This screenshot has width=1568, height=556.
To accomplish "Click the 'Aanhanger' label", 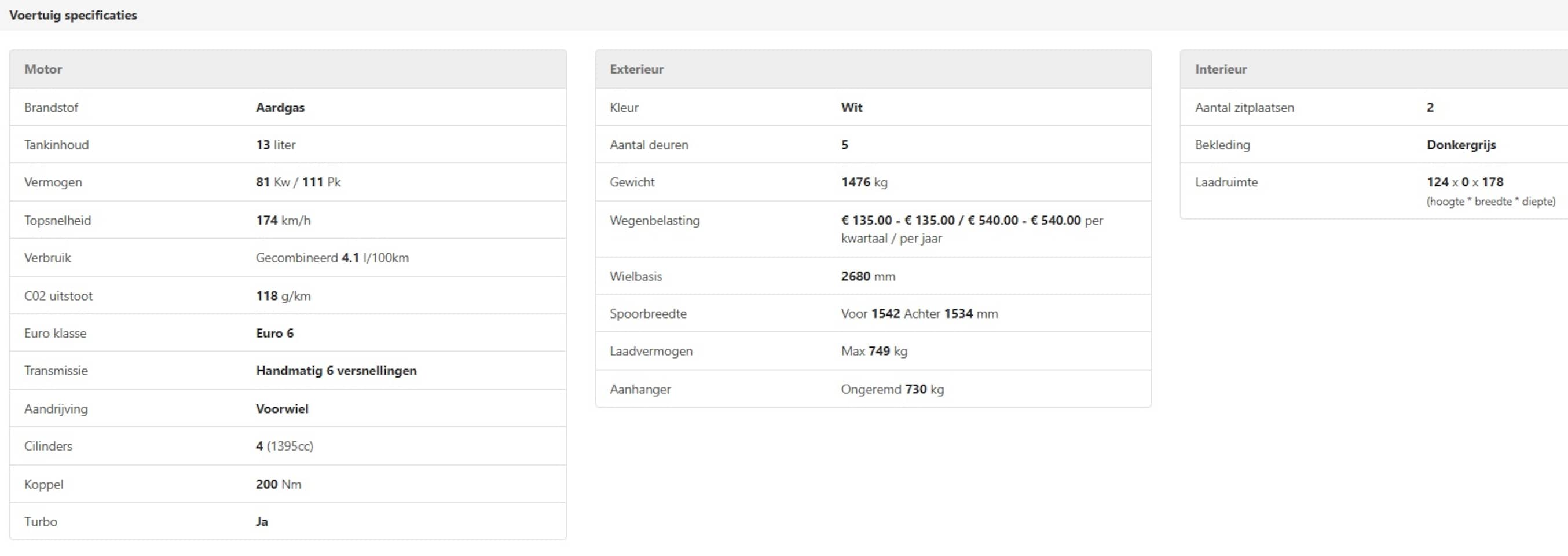I will pyautogui.click(x=640, y=389).
